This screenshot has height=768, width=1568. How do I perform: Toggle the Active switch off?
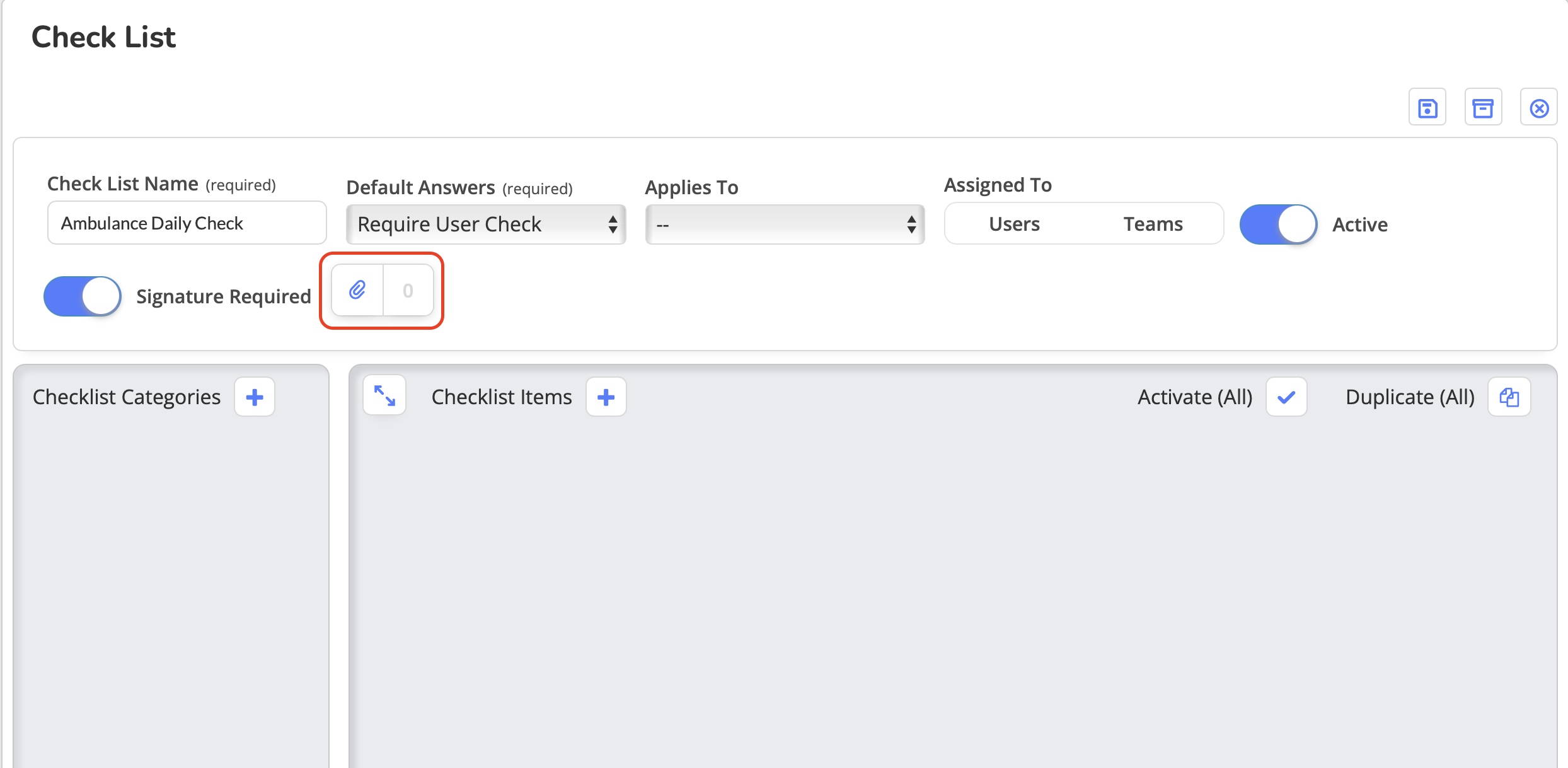tap(1279, 224)
